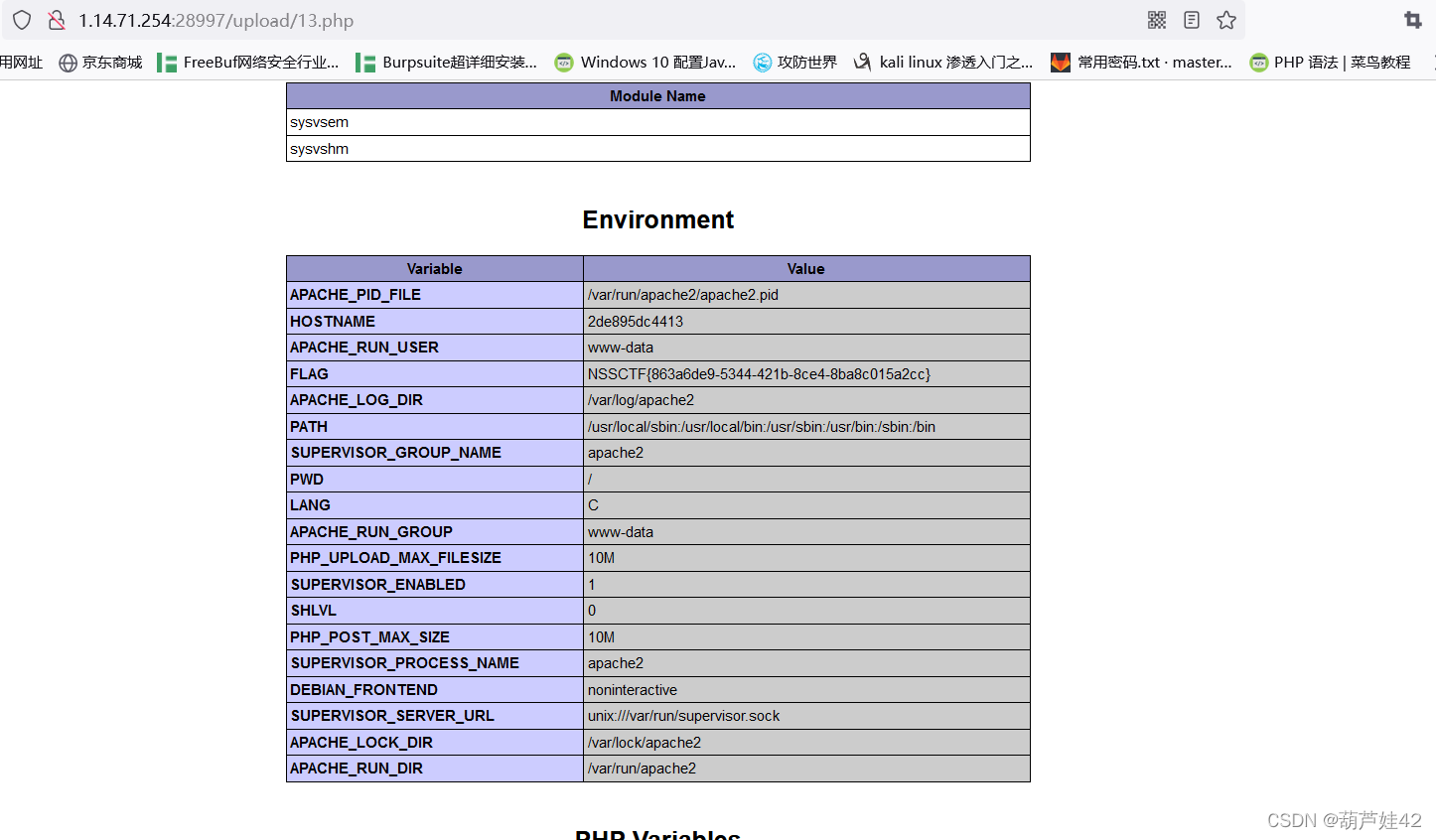Open the QR code generator icon
This screenshot has height=840, width=1436.
(1157, 20)
